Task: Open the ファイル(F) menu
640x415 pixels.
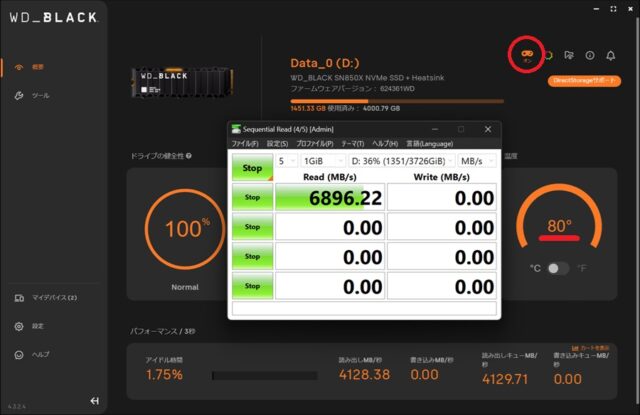Action: point(245,144)
